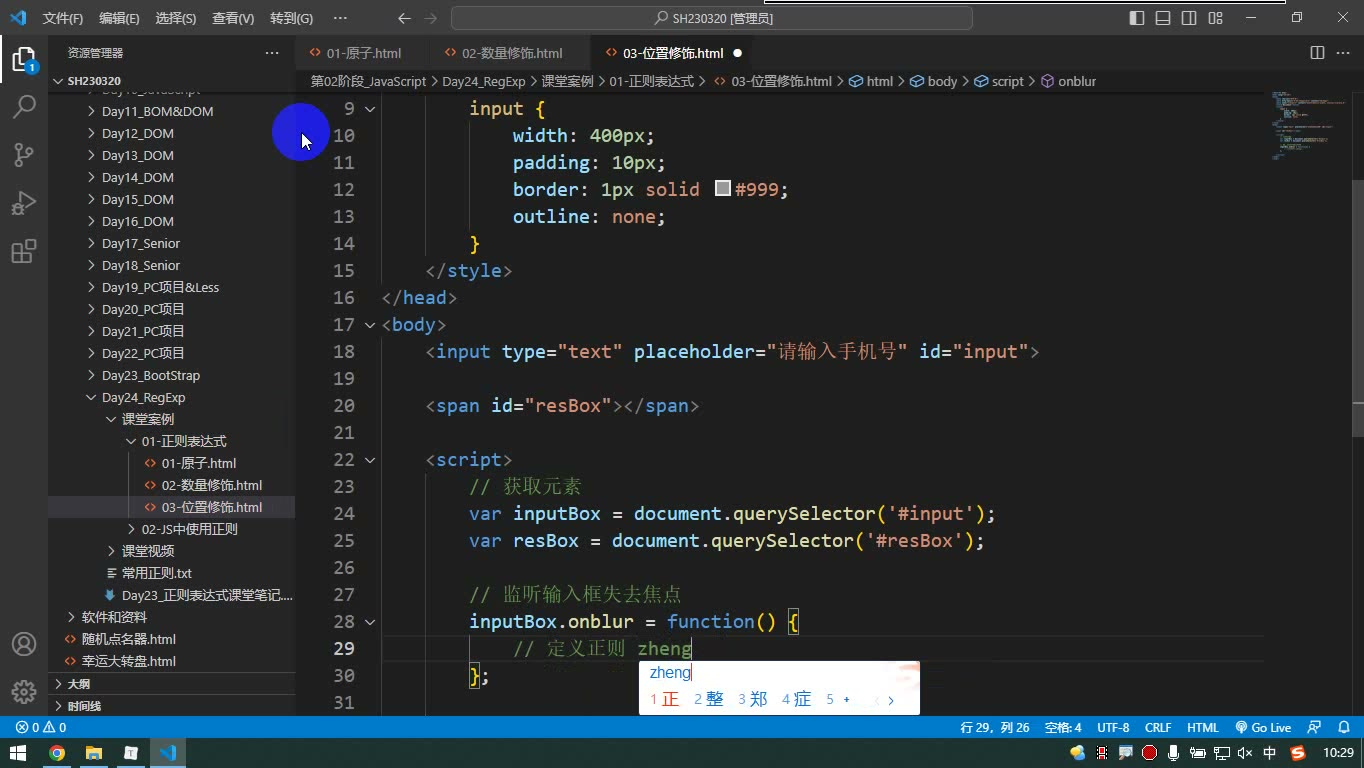The image size is (1364, 768).
Task: Open the 选择(S) menu
Action: tap(176, 18)
